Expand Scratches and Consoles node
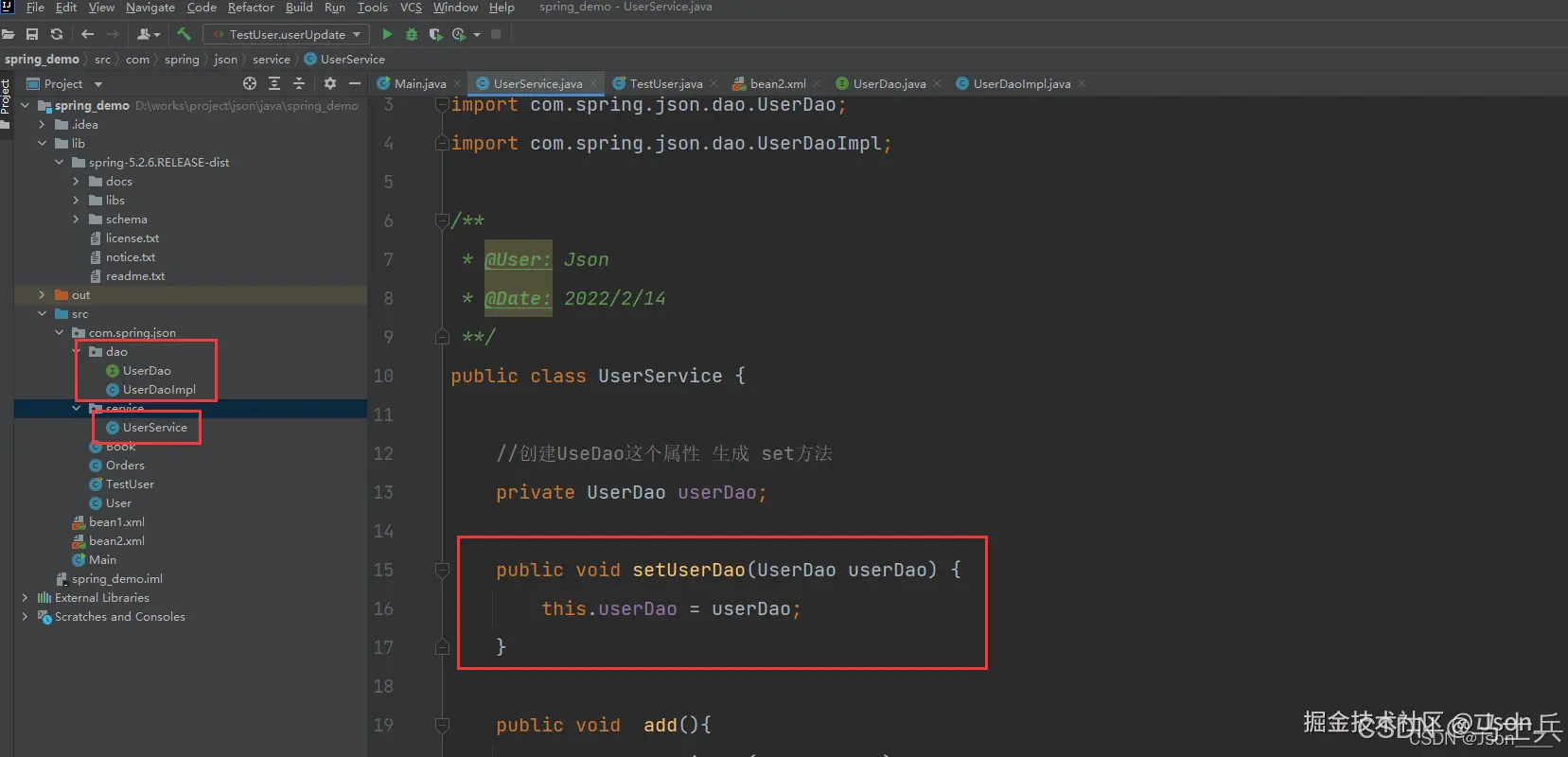 point(25,616)
